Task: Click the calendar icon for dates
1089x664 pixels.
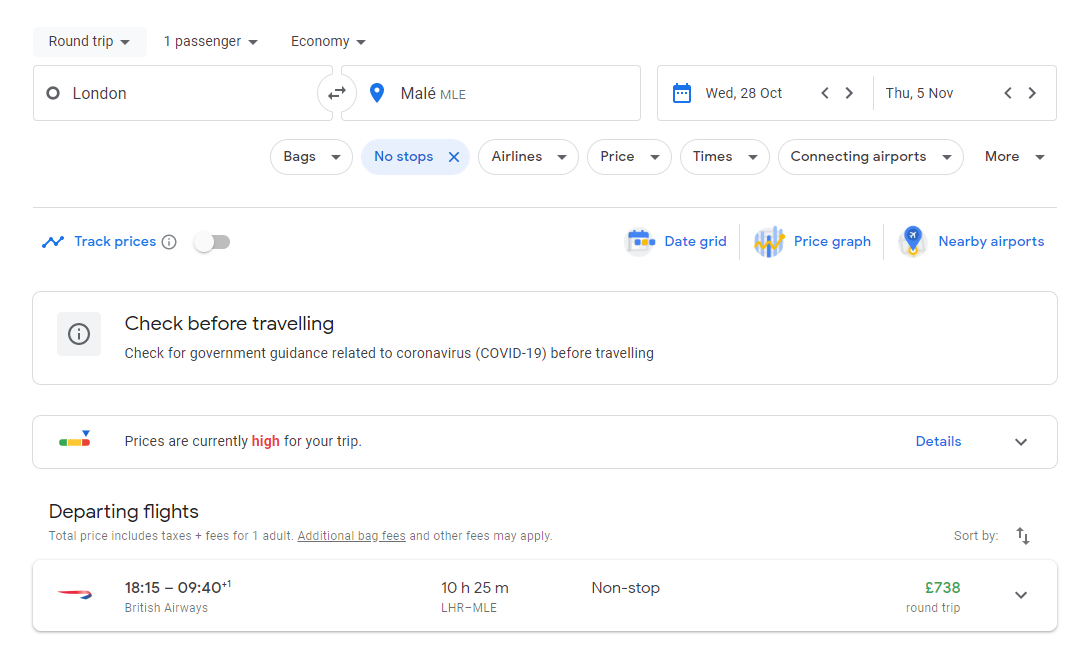Action: coord(682,93)
